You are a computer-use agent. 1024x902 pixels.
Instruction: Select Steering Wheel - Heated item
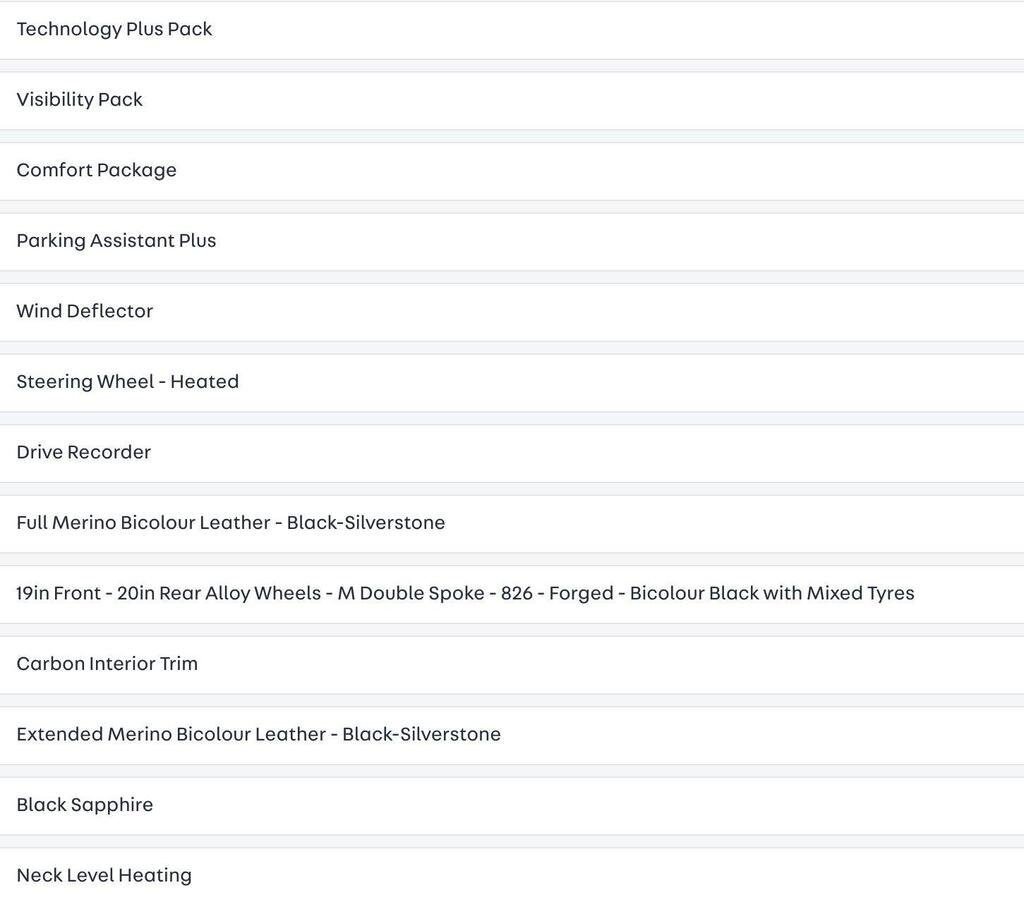(x=512, y=383)
